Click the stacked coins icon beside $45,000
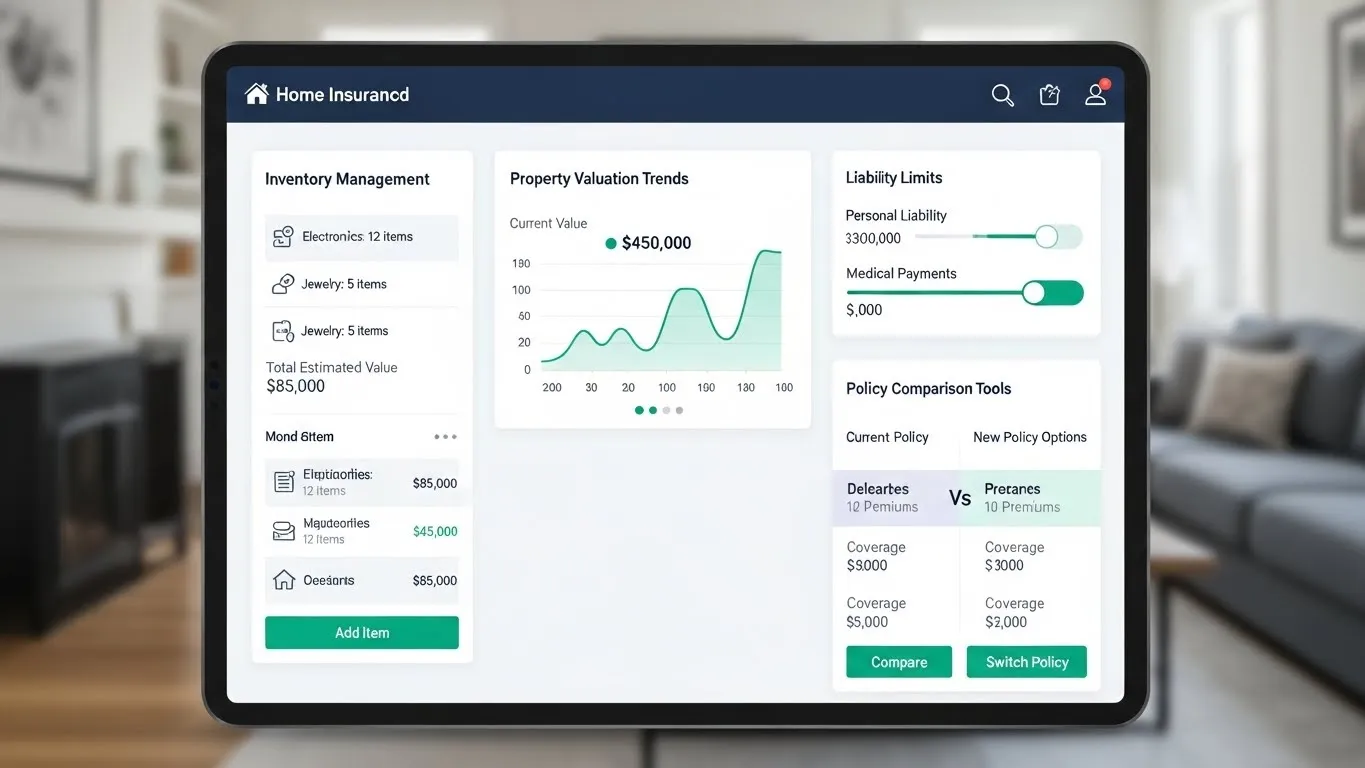The width and height of the screenshot is (1365, 768). (x=284, y=531)
